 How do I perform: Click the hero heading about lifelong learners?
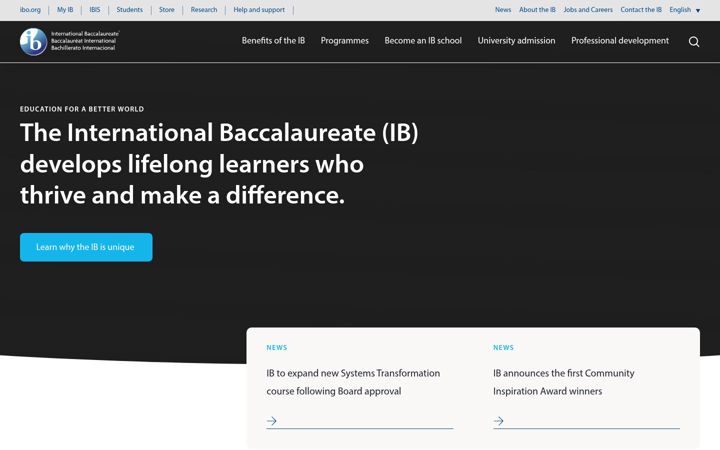point(219,163)
